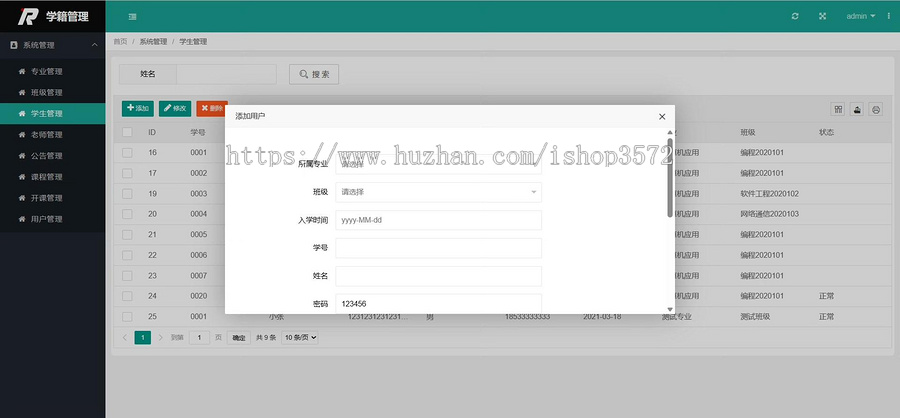Go to previous page arrow in pagination
The width and height of the screenshot is (900, 418).
point(125,338)
